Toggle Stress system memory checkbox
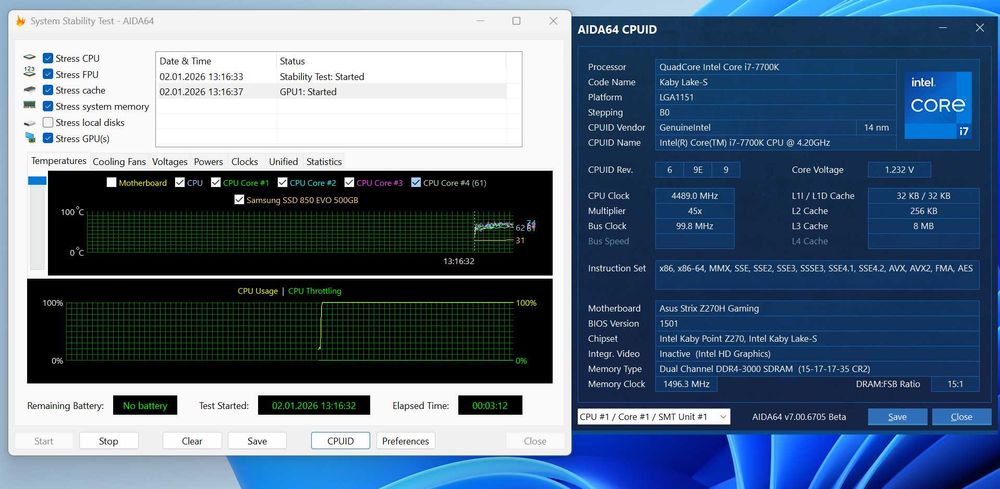Viewport: 1000px width, 489px height. (x=48, y=106)
